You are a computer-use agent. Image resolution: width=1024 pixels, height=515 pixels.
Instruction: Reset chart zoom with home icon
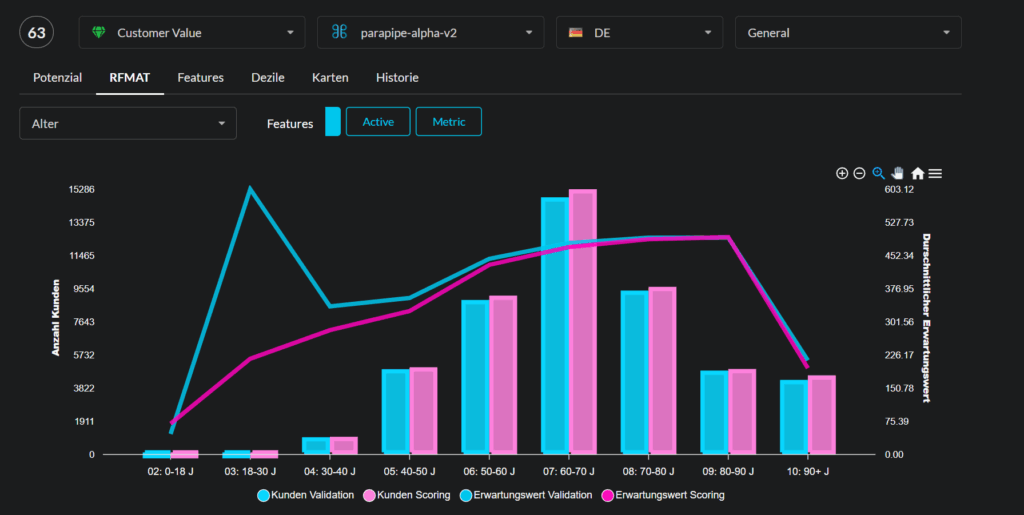(x=917, y=173)
